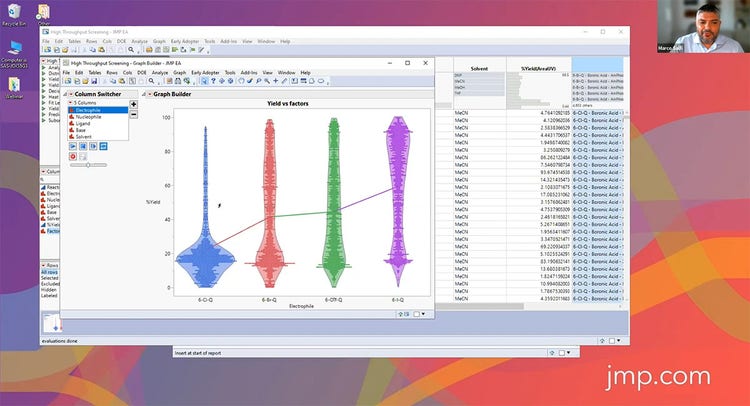The image size is (750, 406).
Task: Click the graph title Yield vs factors
Action: [x=287, y=103]
